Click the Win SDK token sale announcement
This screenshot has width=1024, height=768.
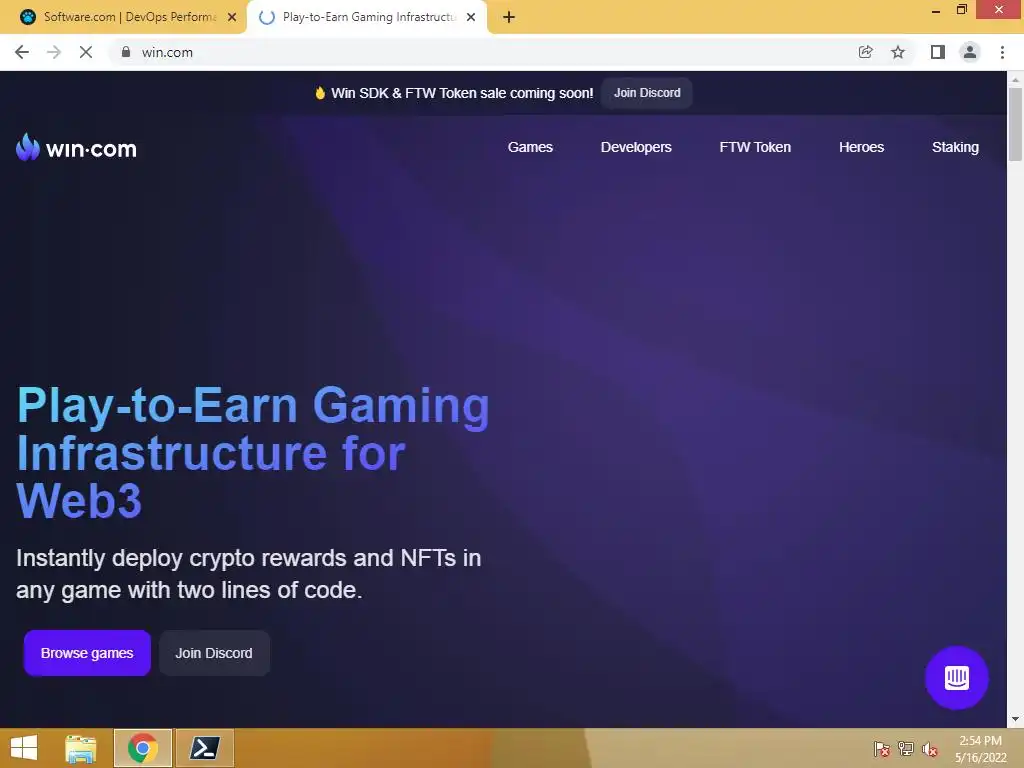coord(454,93)
